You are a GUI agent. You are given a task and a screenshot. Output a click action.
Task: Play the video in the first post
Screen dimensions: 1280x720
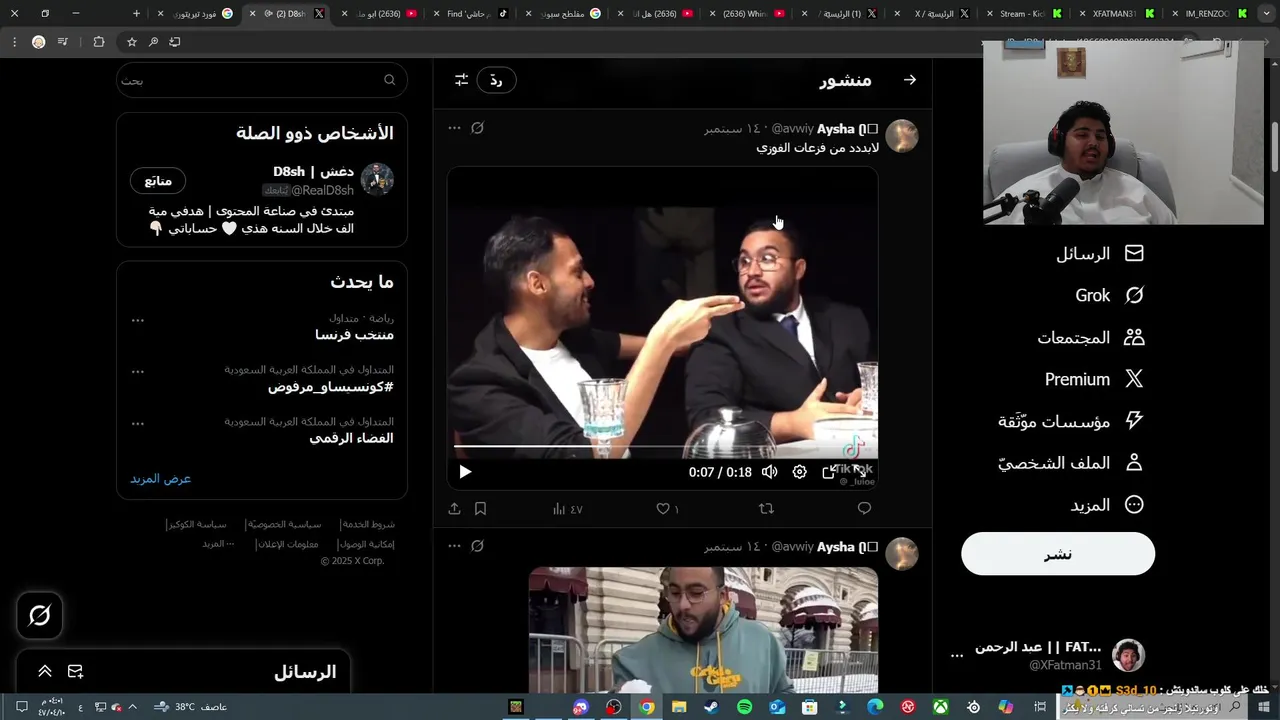(465, 472)
